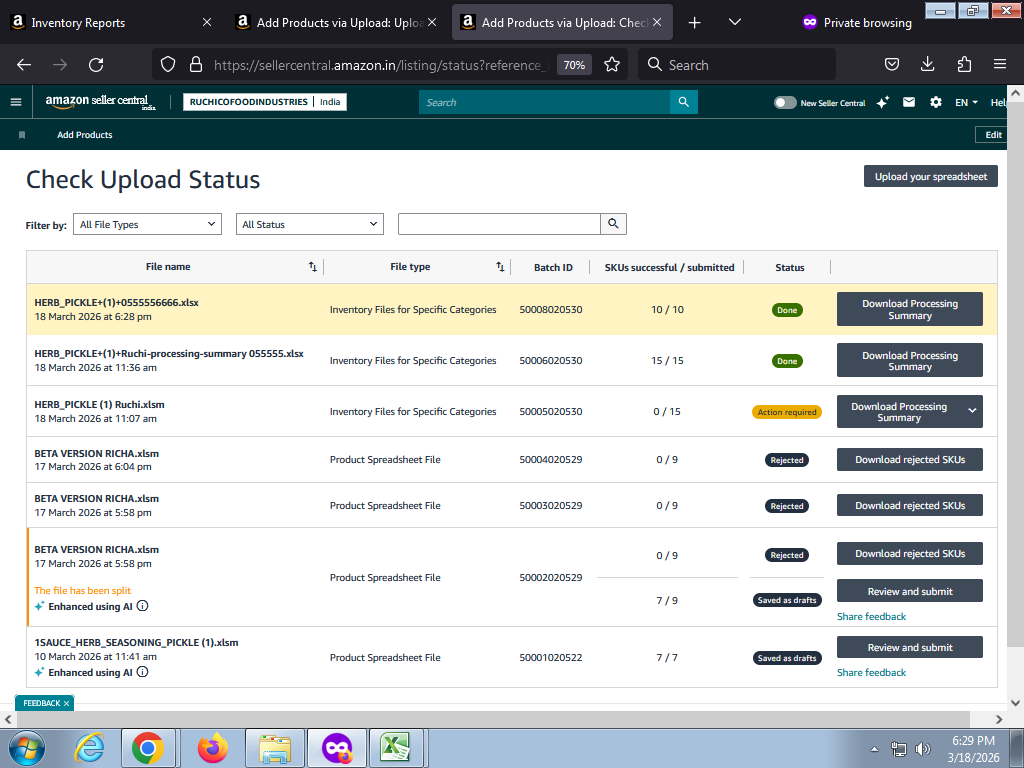
Task: Open the EN language dropdown
Action: click(x=966, y=103)
